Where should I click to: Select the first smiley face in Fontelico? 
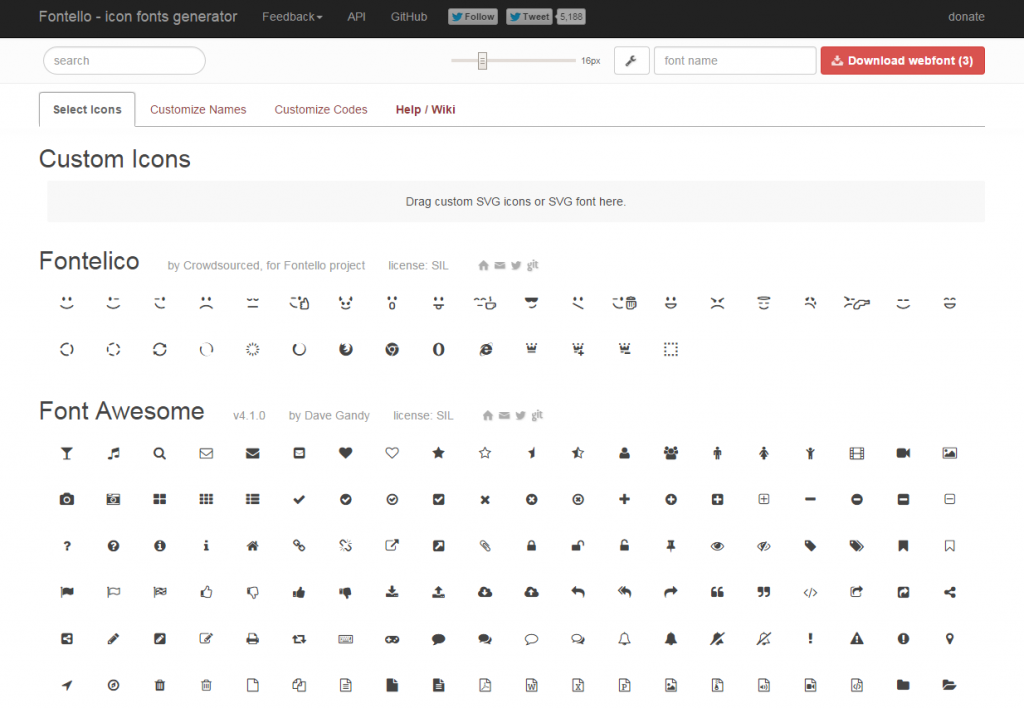(67, 303)
